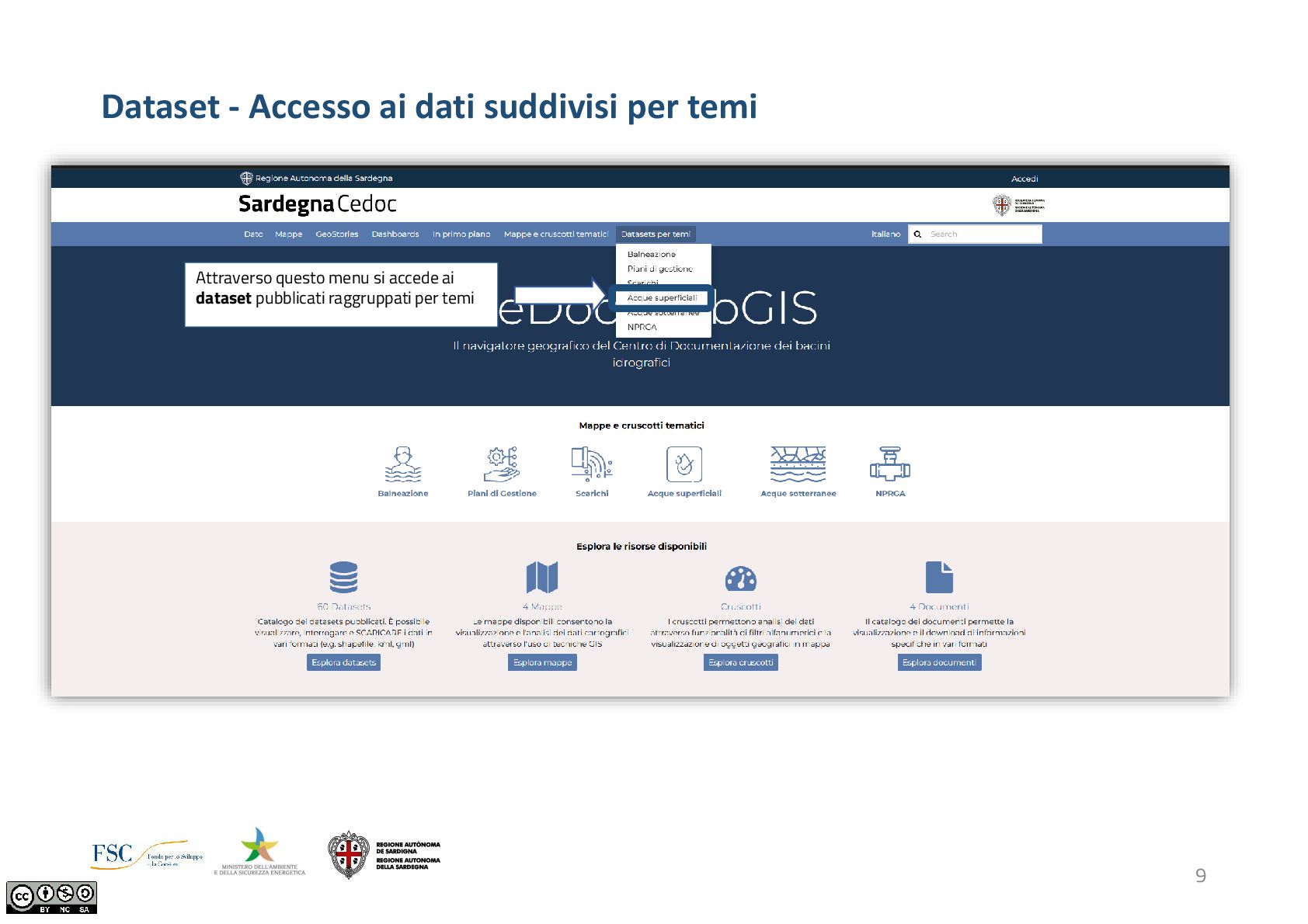Viewport: 1308px width, 924px height.
Task: Click the Documenti file icon
Action: tap(939, 577)
